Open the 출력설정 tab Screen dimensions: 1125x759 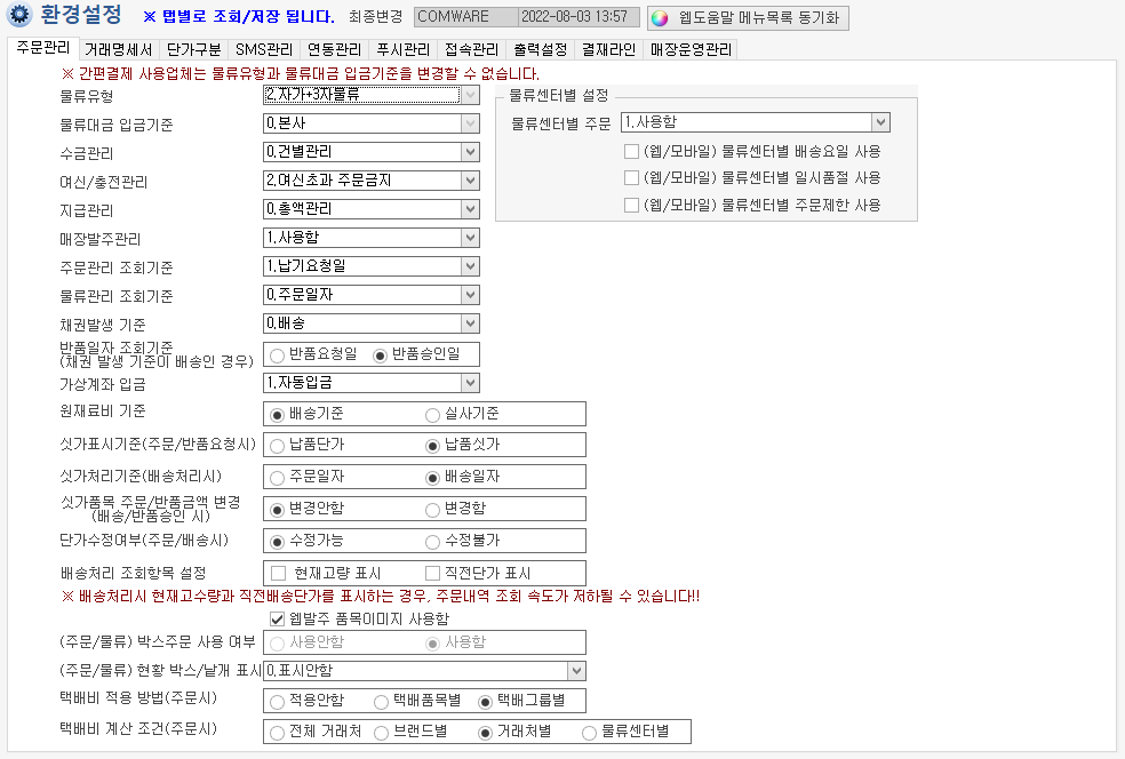[540, 50]
